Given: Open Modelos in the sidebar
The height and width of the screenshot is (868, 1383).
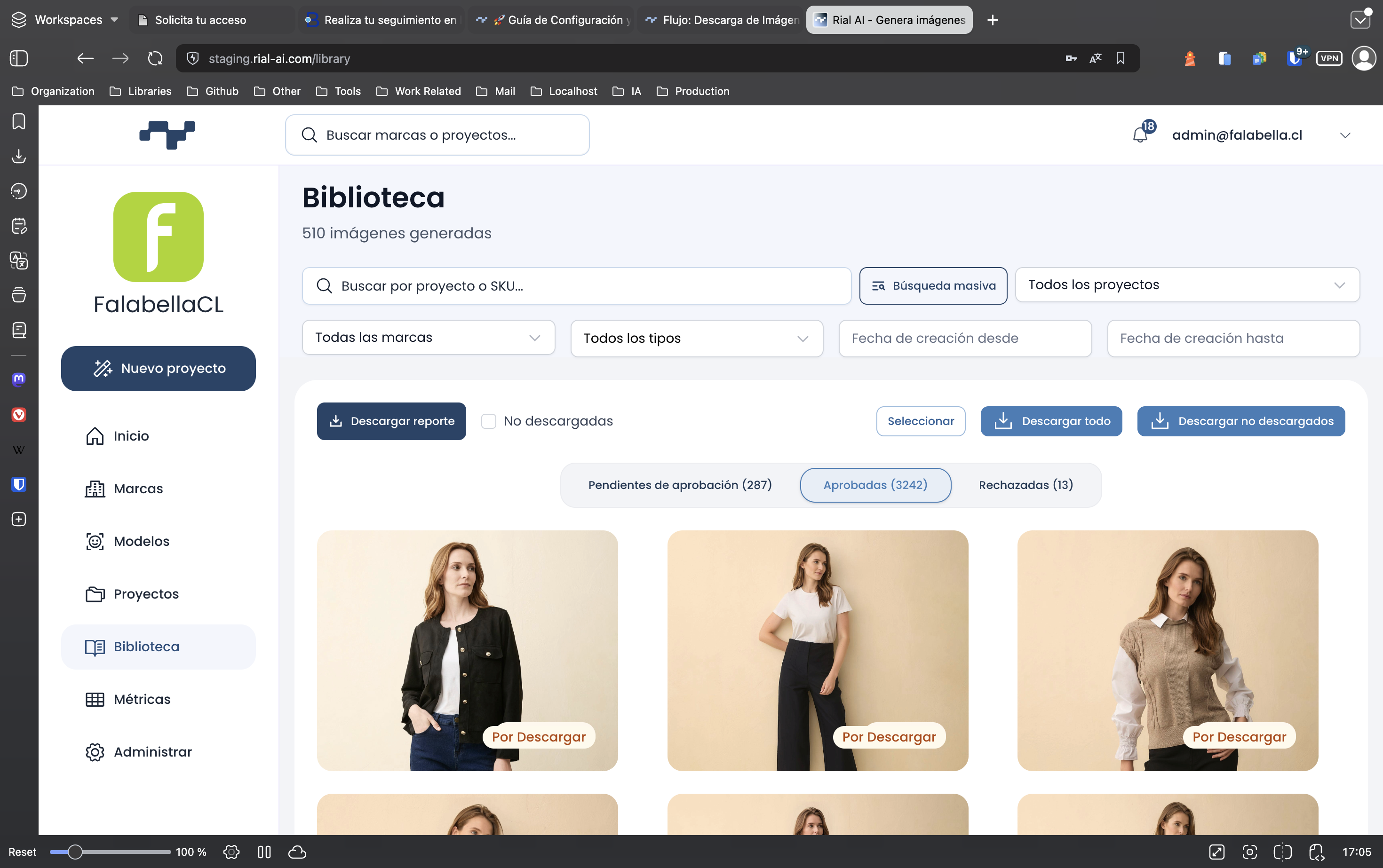Looking at the screenshot, I should coord(159,541).
